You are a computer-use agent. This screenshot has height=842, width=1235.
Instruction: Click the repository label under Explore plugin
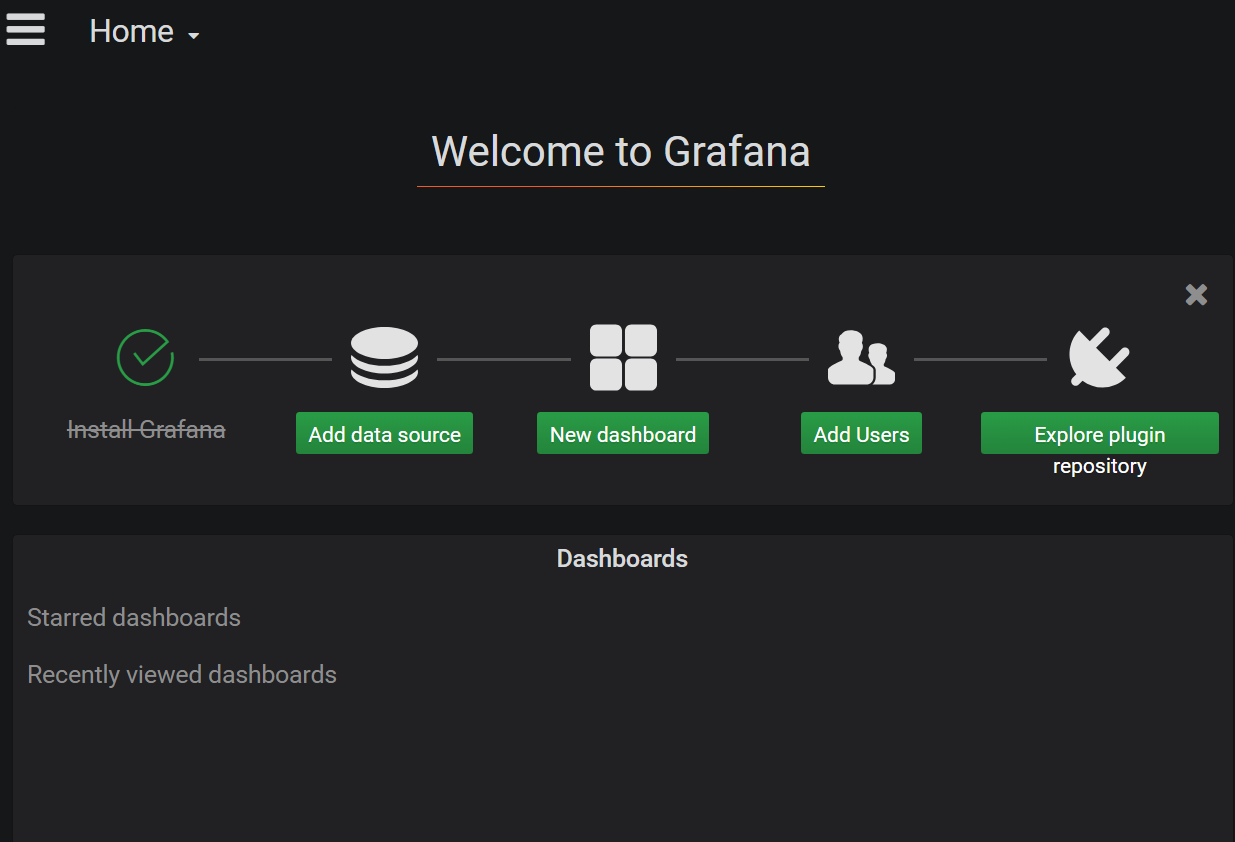point(1100,466)
